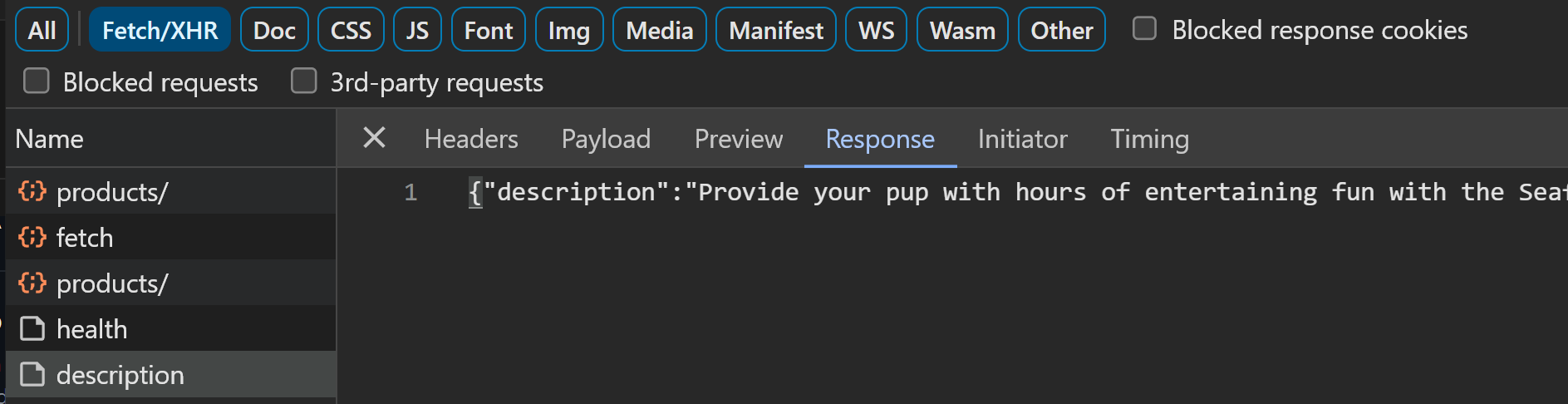Toggle the Blocked requests checkbox
Viewport: 1568px width, 404px height.
pos(37,81)
